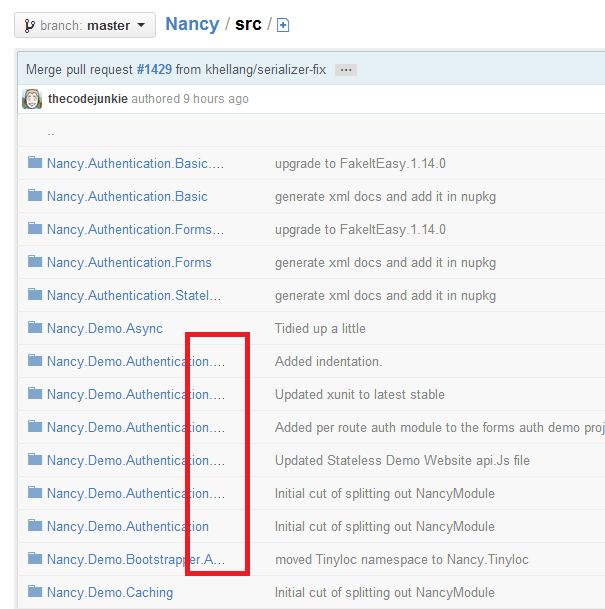The image size is (605, 609).
Task: Click folder icon beside Nancy.Authentication.Forms
Action: (x=35, y=261)
